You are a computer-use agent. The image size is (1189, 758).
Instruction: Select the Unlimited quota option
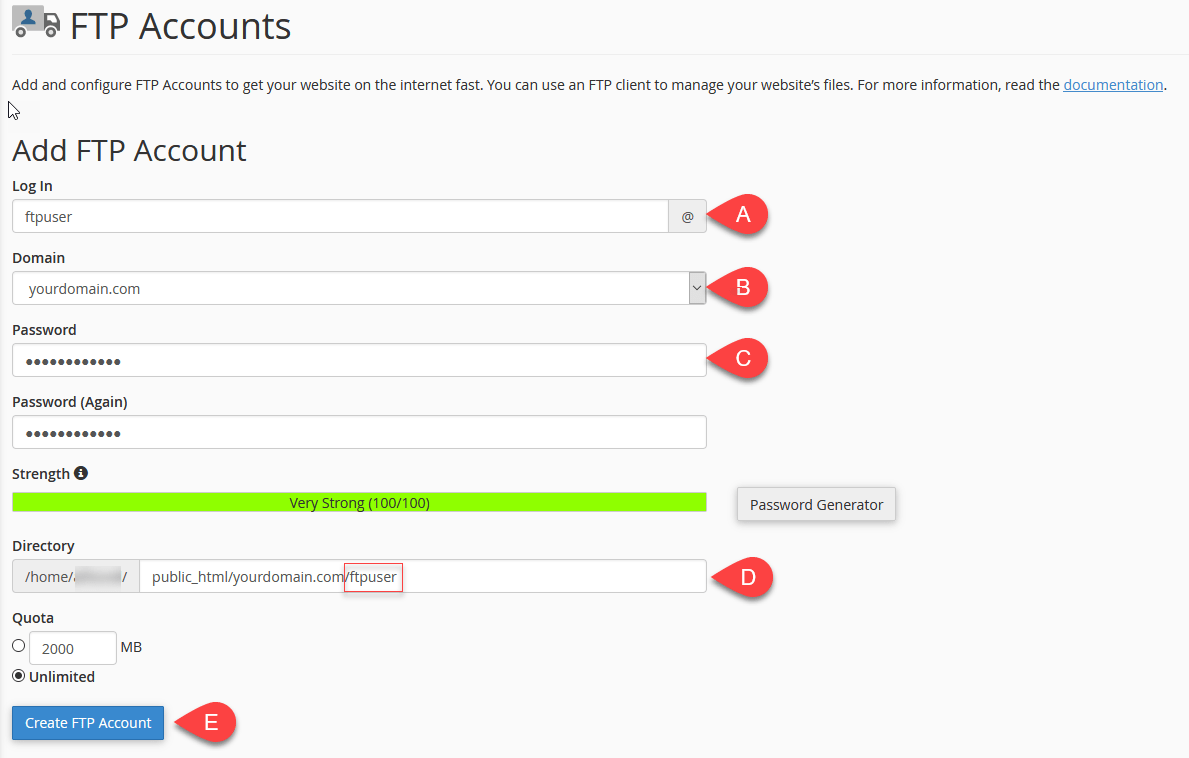point(18,676)
